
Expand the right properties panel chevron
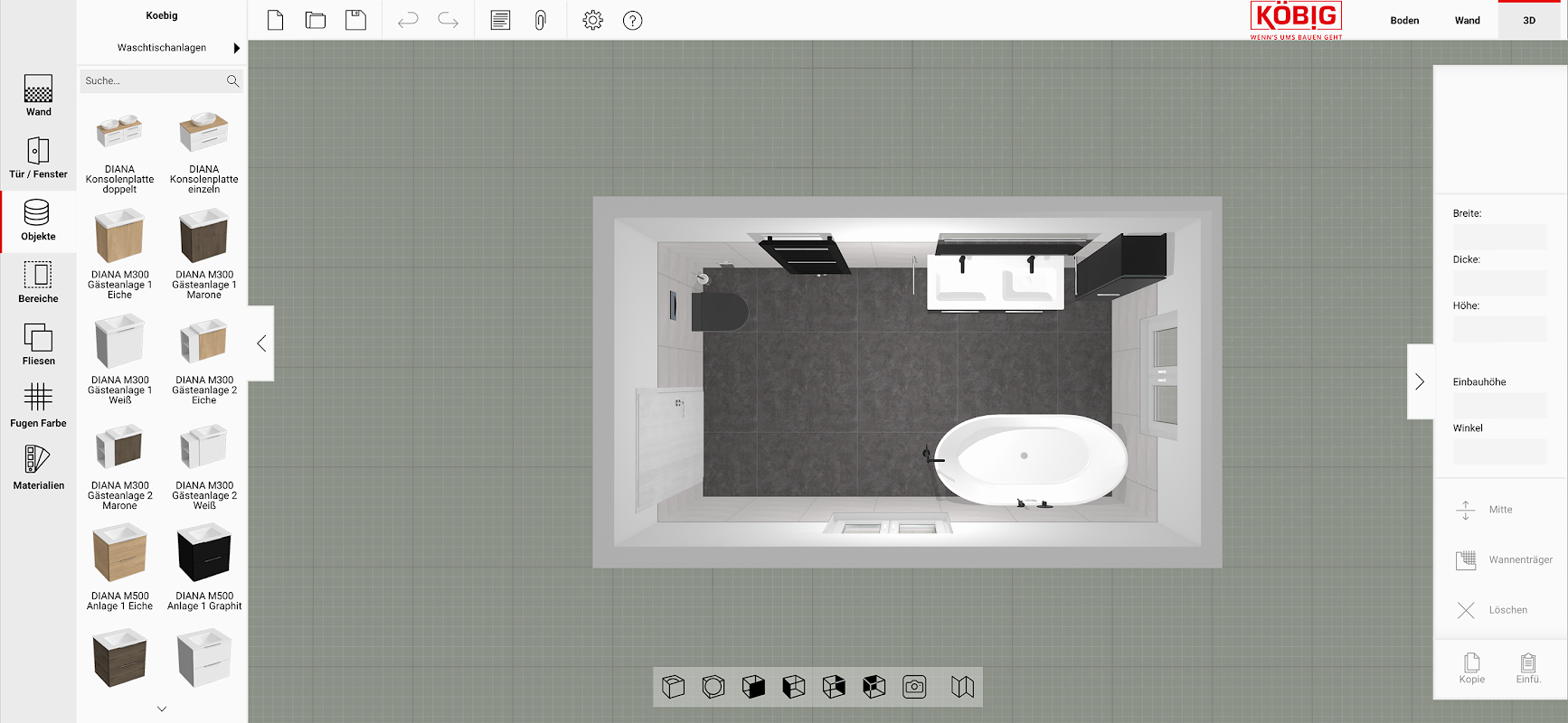click(1420, 381)
